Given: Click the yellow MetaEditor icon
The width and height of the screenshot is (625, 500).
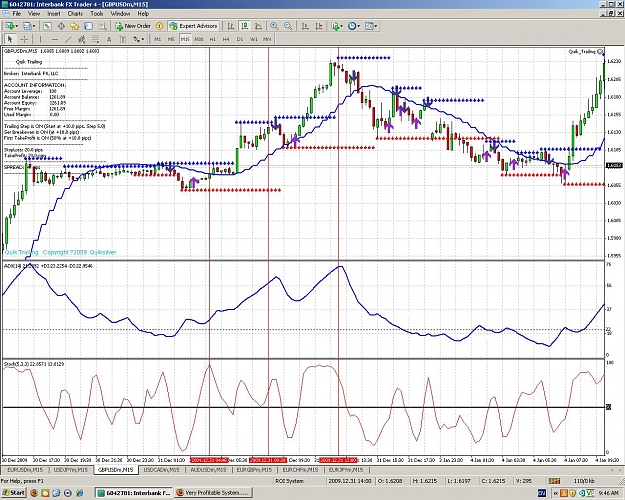Looking at the screenshot, I should (x=159, y=26).
